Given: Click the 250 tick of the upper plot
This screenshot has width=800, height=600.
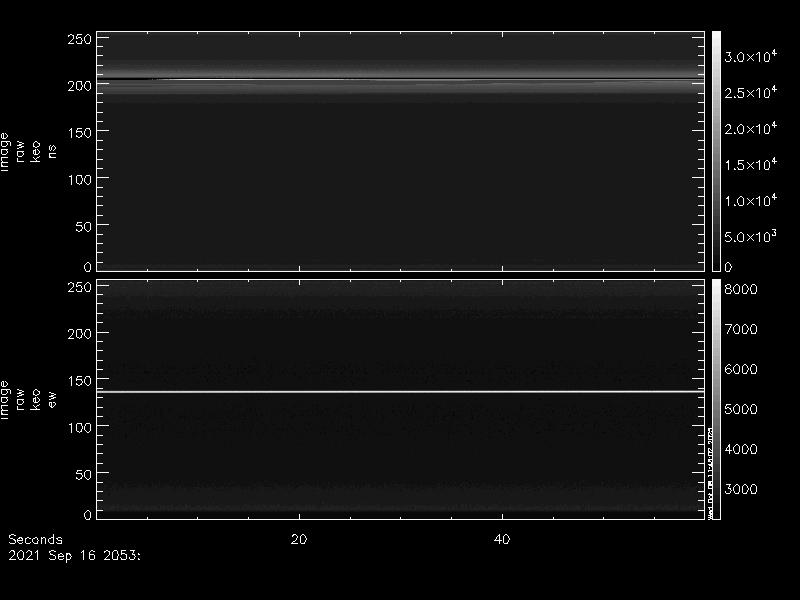Looking at the screenshot, I should point(80,39).
